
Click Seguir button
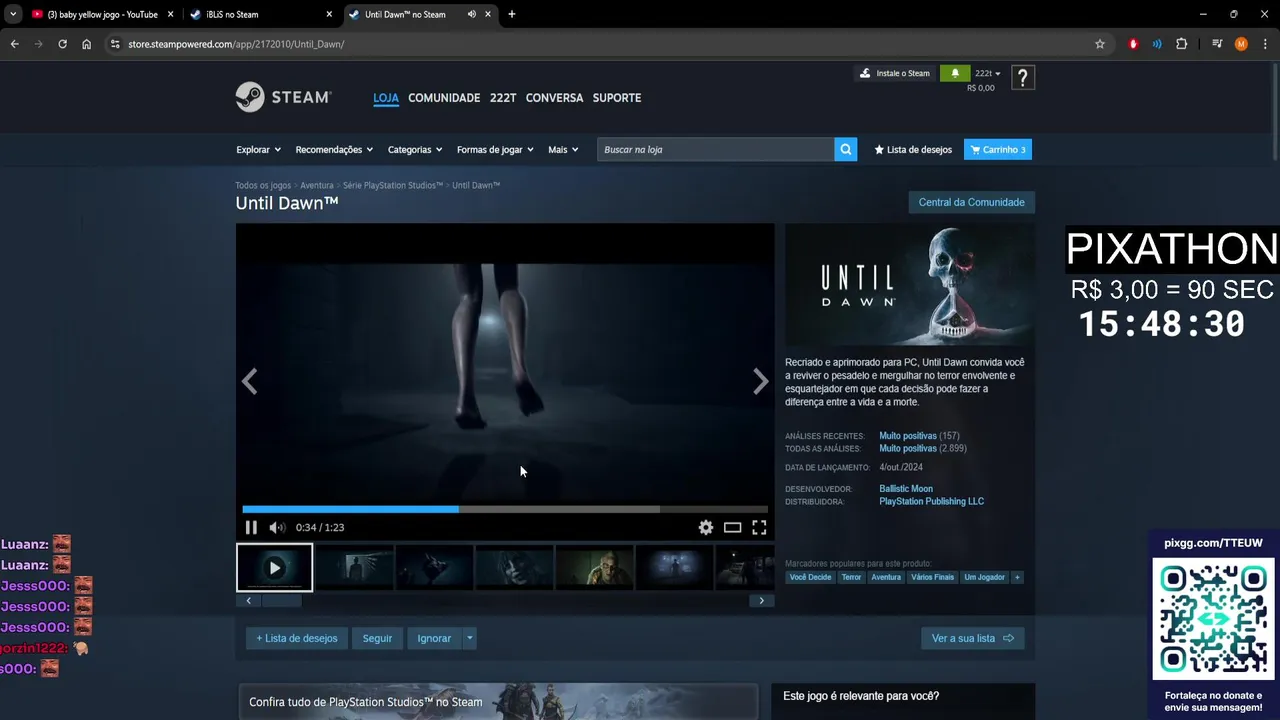(x=377, y=638)
